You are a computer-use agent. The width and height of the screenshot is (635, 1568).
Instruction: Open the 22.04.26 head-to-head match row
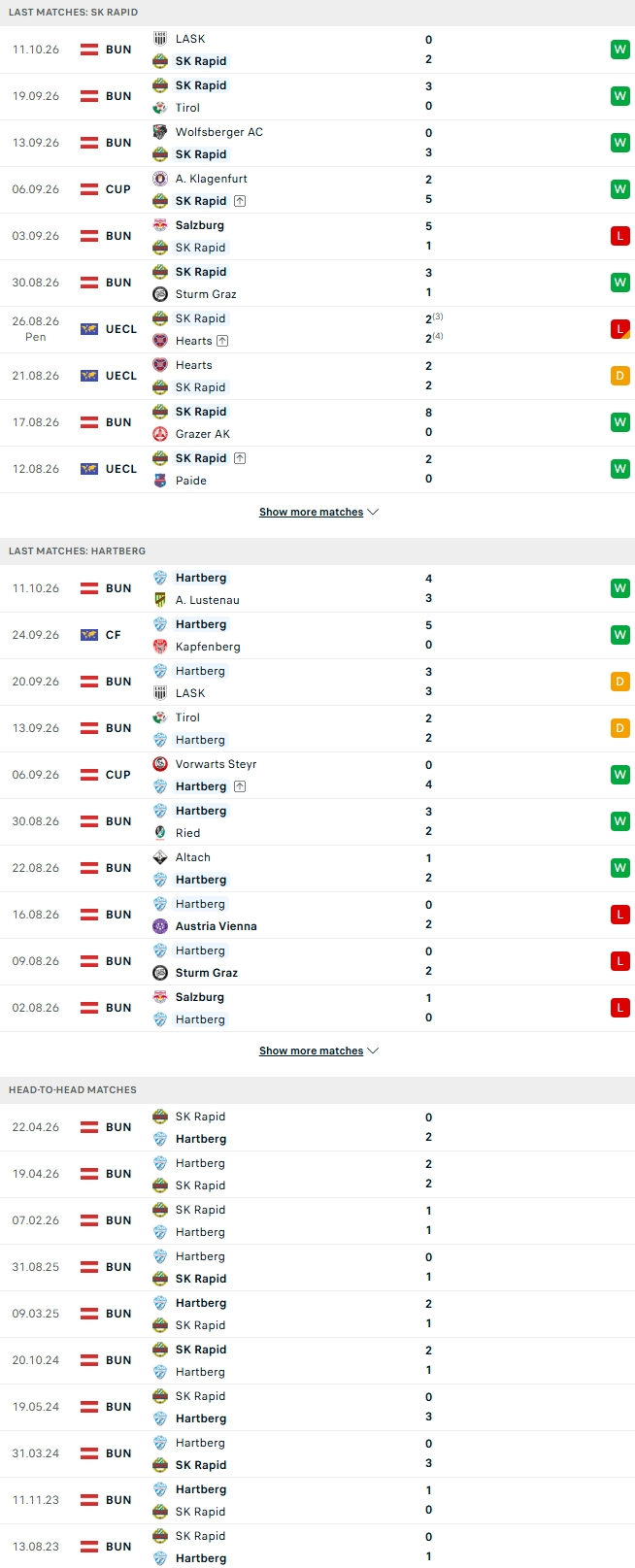pos(317,1127)
